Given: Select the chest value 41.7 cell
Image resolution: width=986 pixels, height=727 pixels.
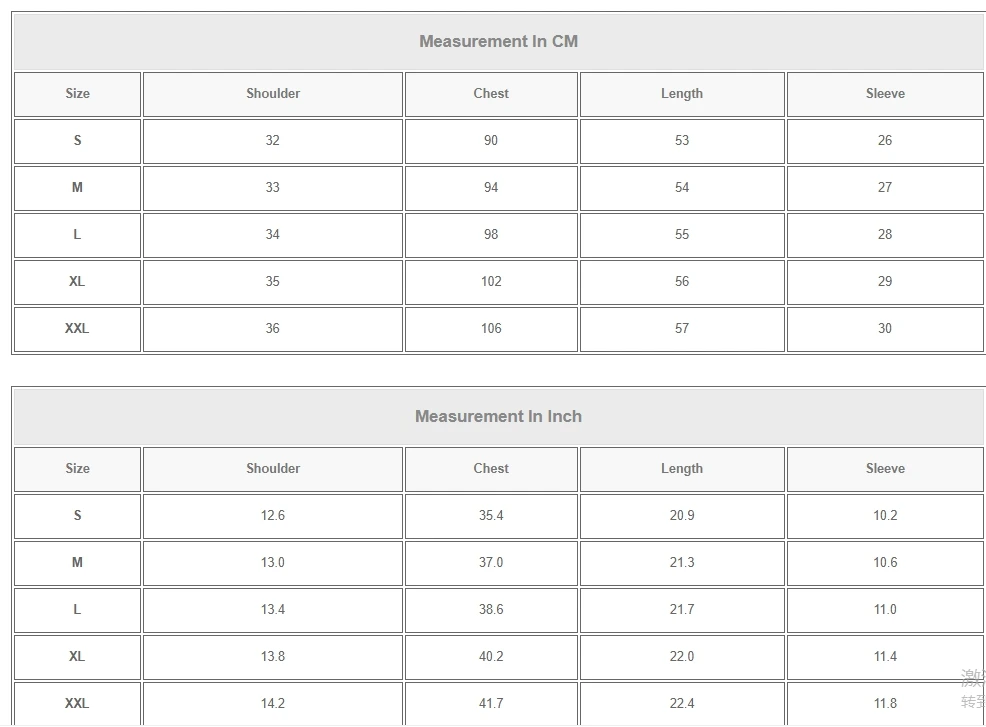Looking at the screenshot, I should coord(491,703).
